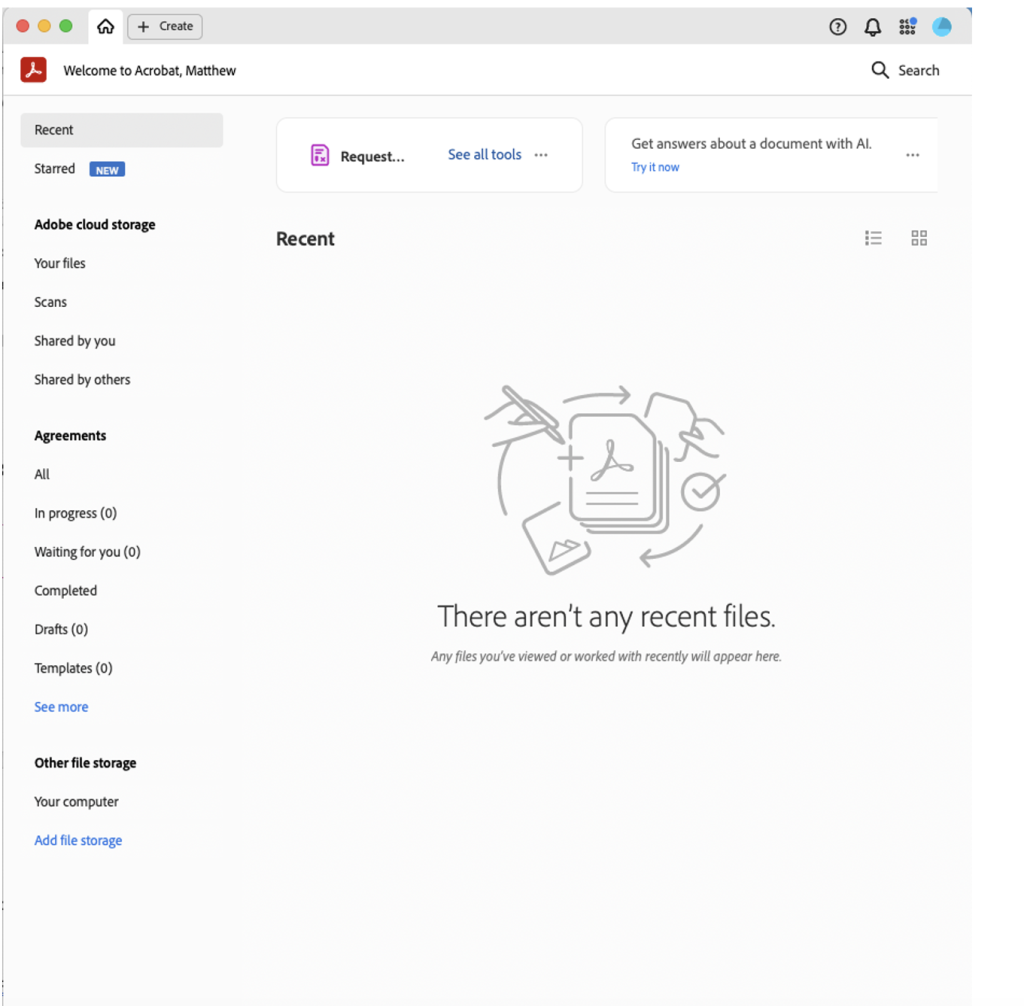Open the Create button menu
This screenshot has height=1006, width=1024.
click(x=166, y=27)
